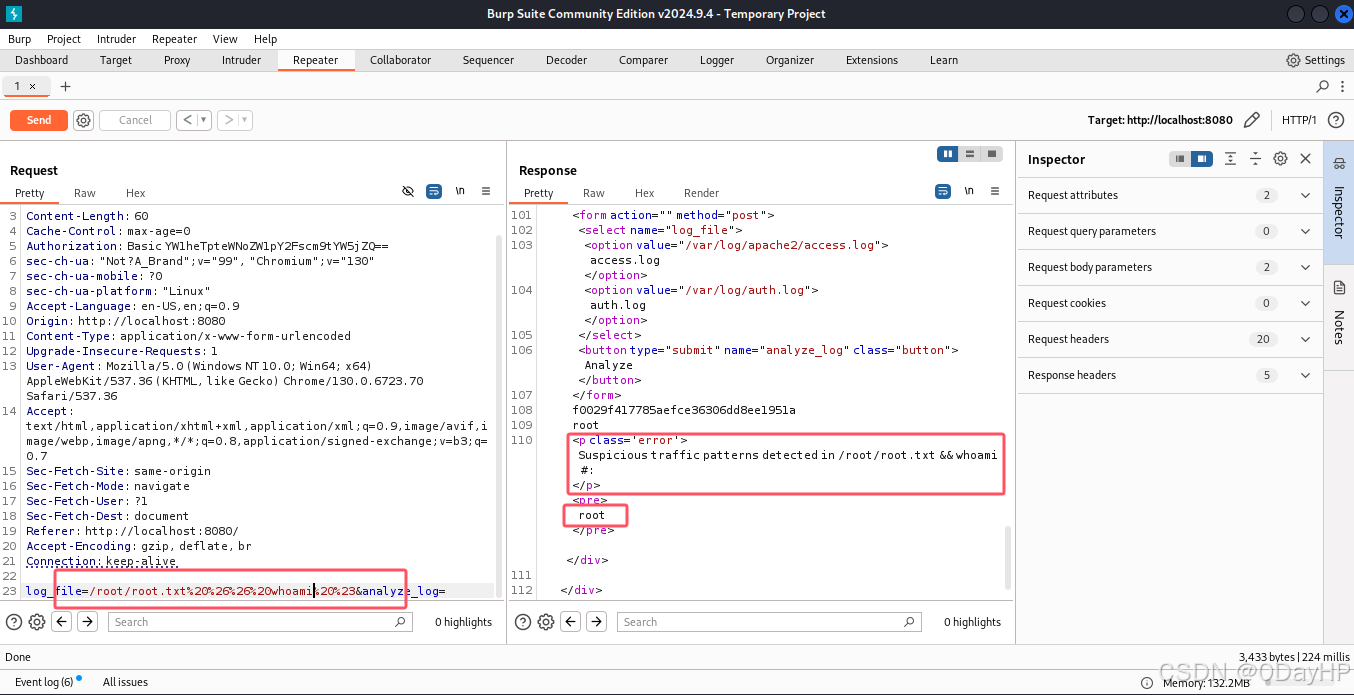Open All issues in status bar
The height and width of the screenshot is (695, 1354).
coord(125,682)
